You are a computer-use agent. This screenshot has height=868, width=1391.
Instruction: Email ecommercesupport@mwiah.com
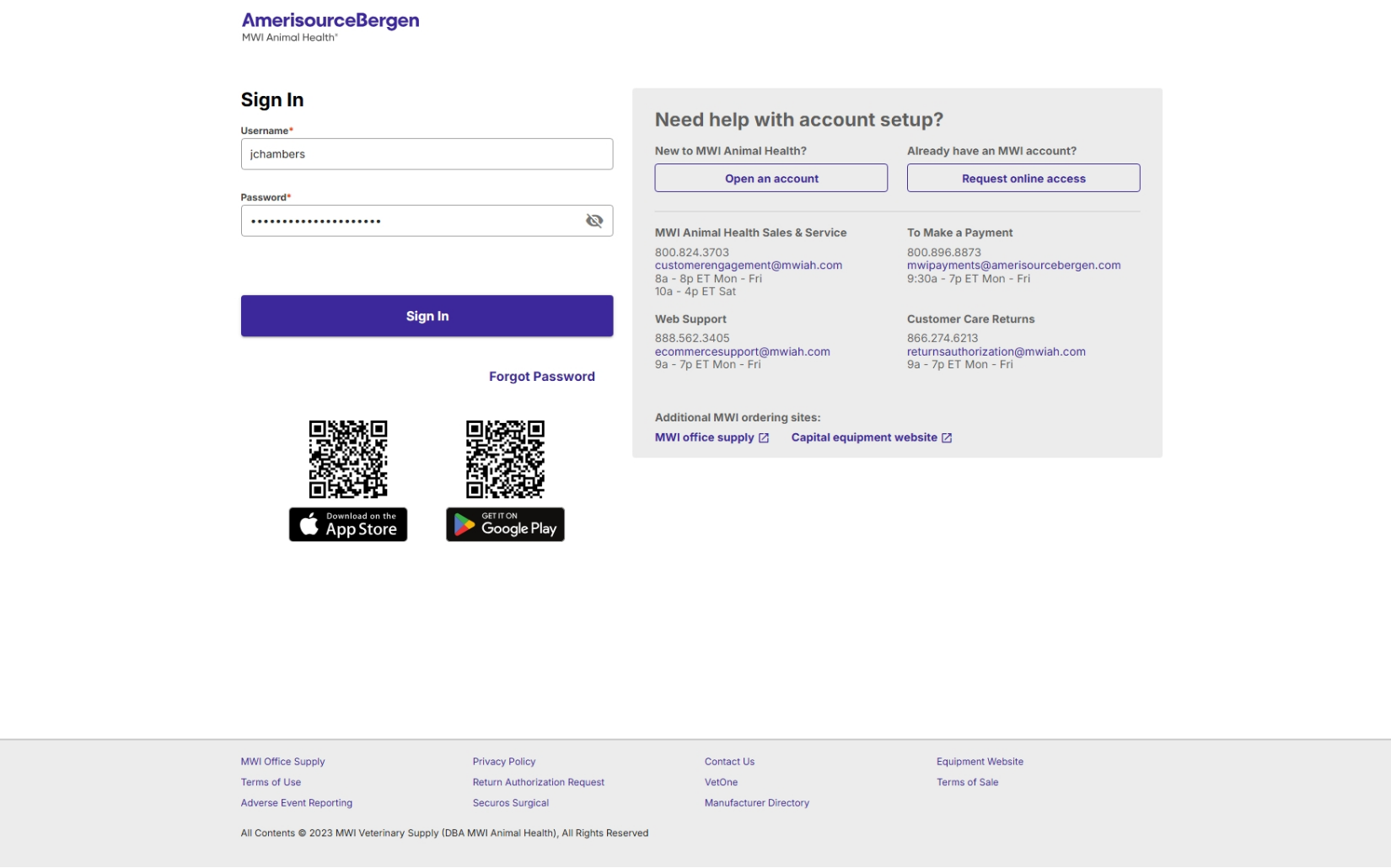pos(743,352)
